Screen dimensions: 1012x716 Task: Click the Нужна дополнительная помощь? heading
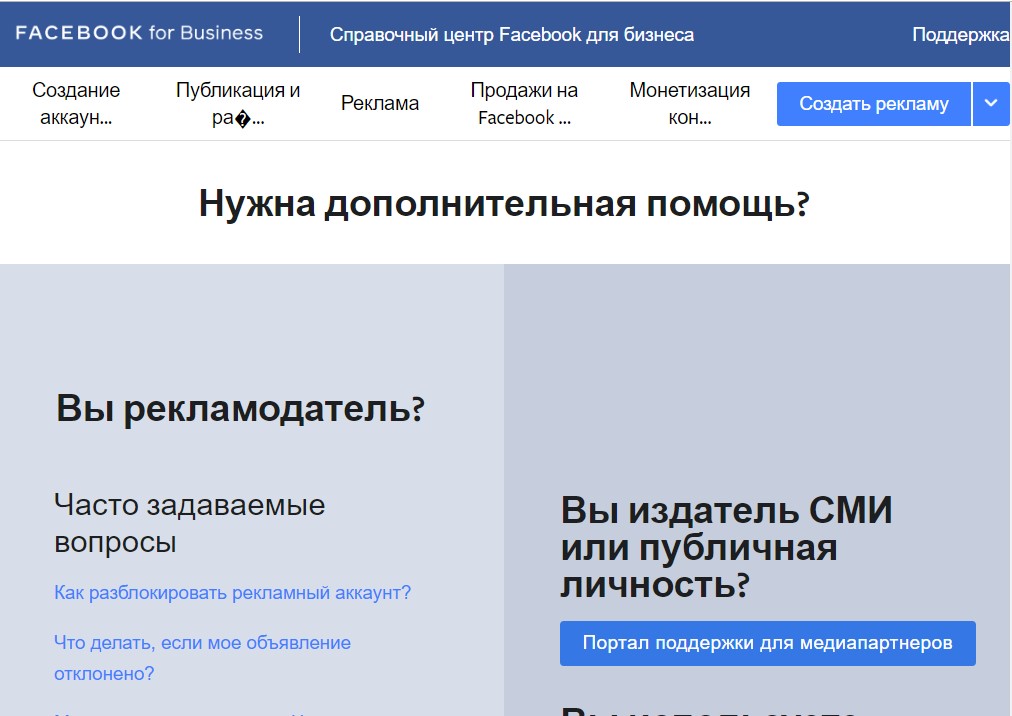(x=504, y=204)
